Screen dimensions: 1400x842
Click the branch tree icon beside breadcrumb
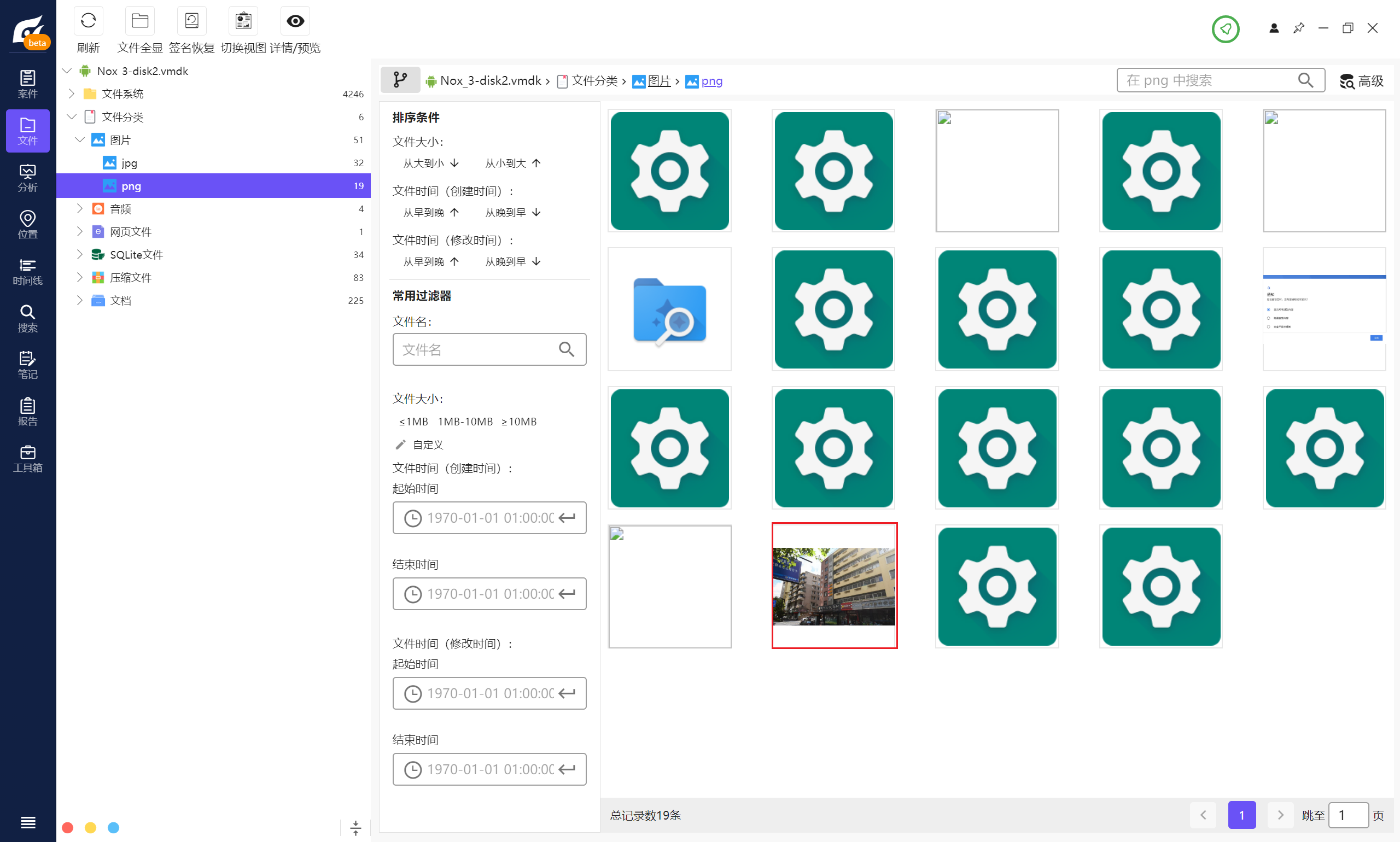coord(400,80)
